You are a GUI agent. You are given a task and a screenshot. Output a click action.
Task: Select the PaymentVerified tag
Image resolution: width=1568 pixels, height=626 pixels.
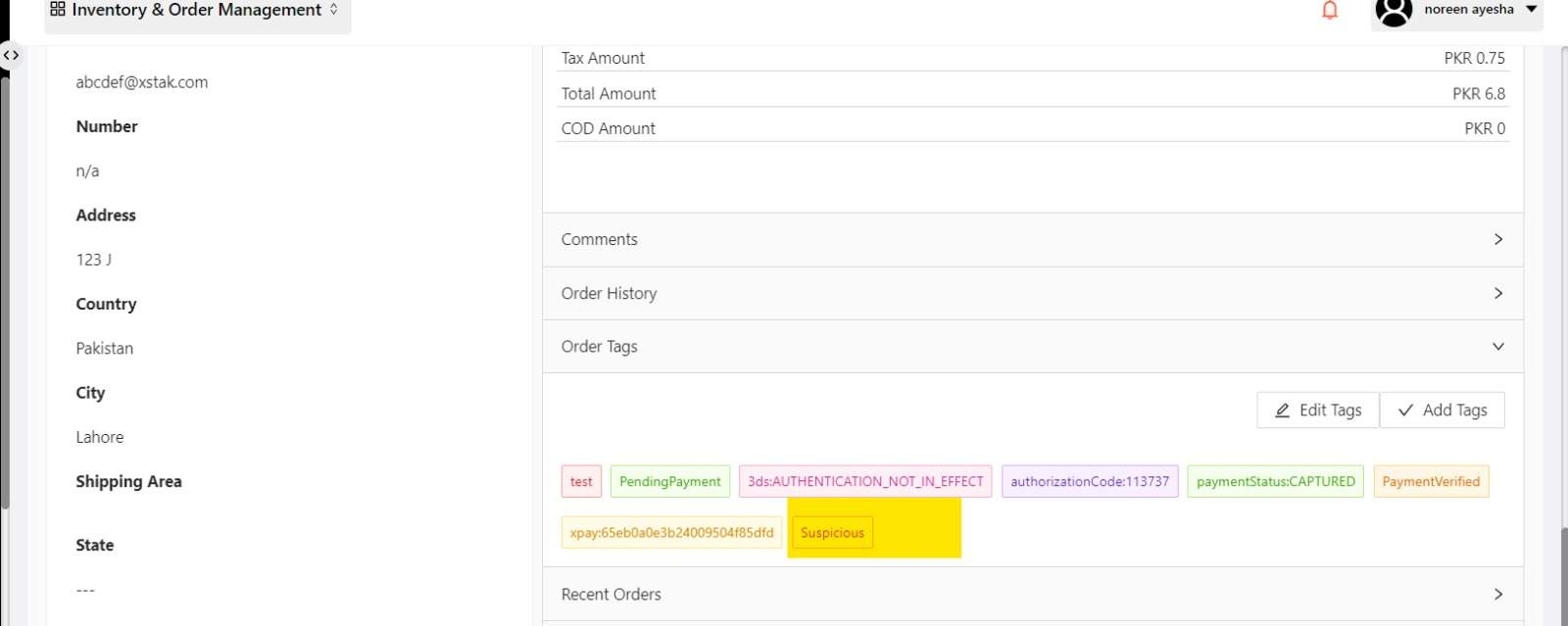pos(1431,482)
